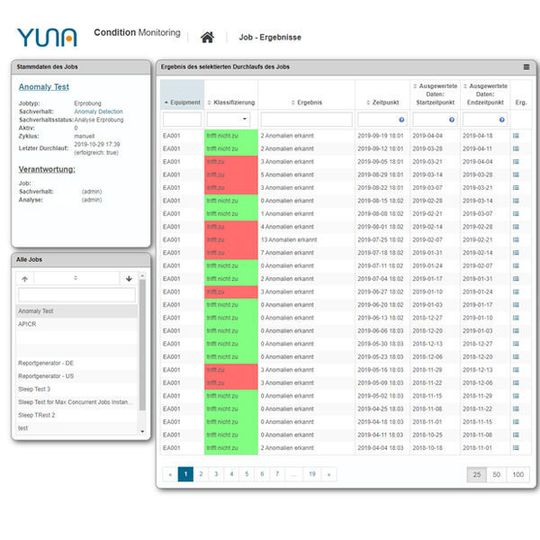540x540 pixels.
Task: Open result details for the 2019-05-16 row
Action: [x=516, y=370]
